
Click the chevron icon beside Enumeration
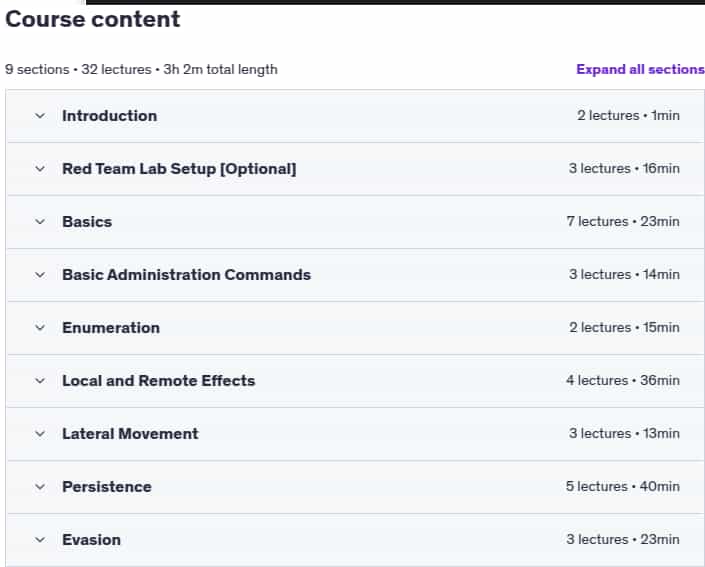click(x=40, y=328)
